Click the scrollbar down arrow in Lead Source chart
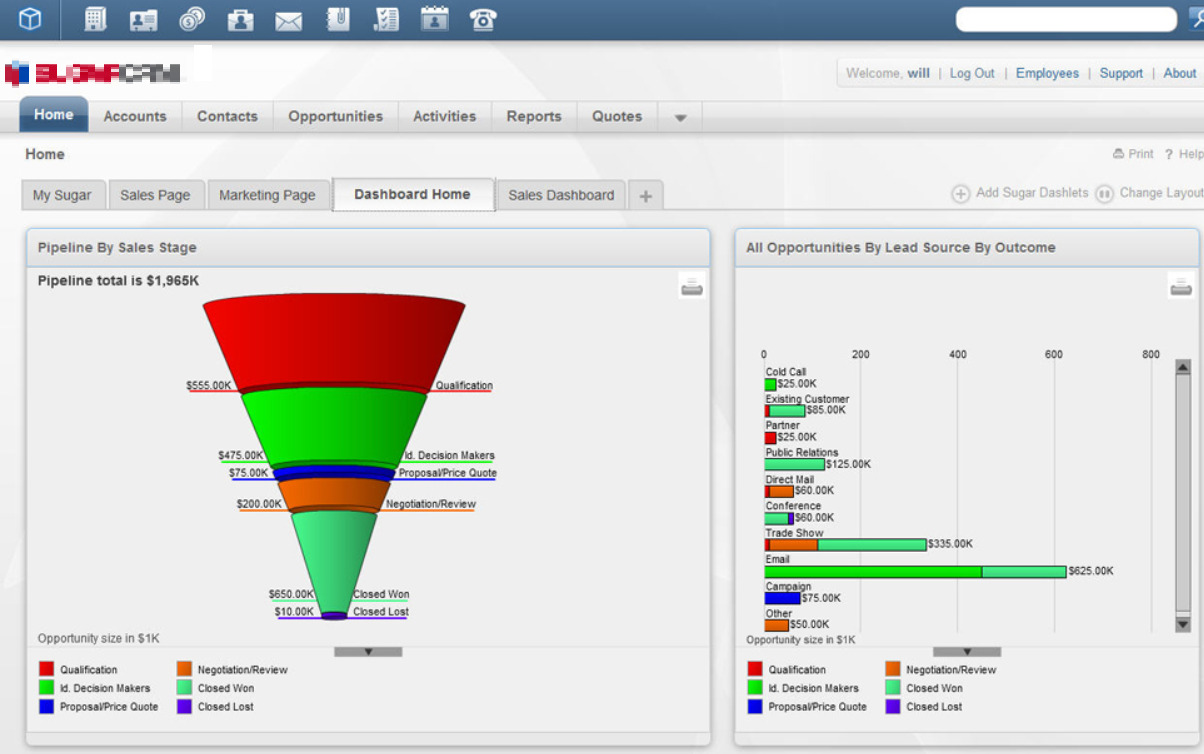The height and width of the screenshot is (754, 1204). click(x=1183, y=624)
